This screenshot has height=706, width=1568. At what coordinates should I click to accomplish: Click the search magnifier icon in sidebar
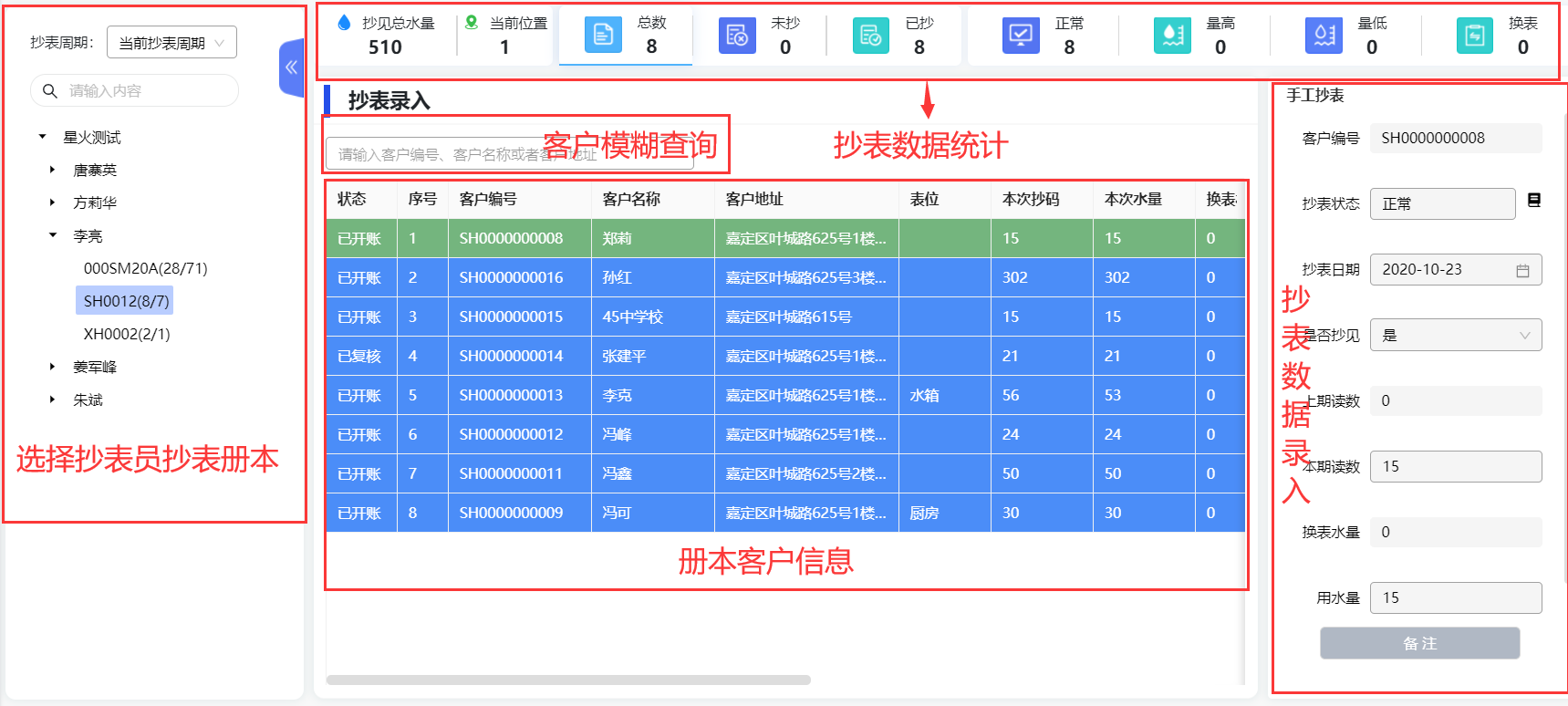(49, 90)
